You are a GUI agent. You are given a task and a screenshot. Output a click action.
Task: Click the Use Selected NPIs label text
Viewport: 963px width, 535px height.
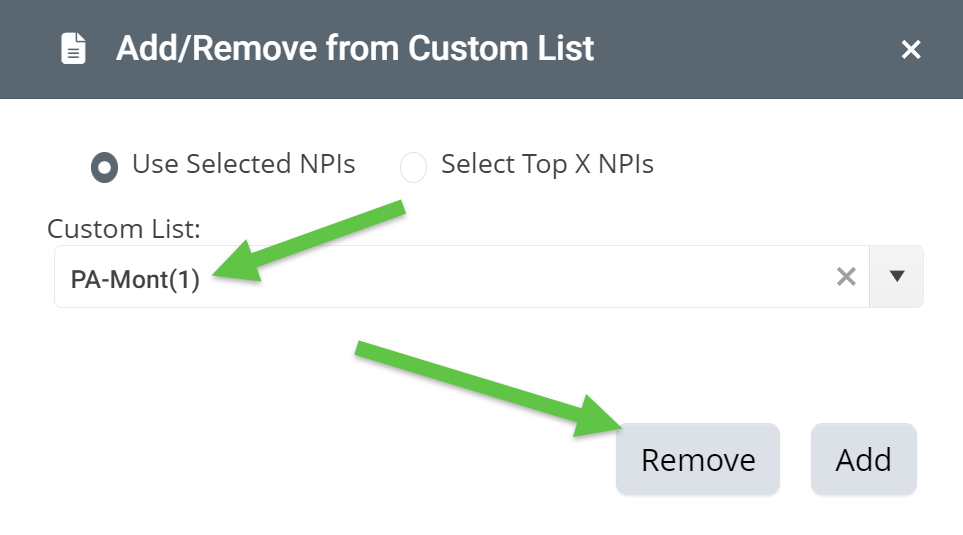click(x=243, y=164)
